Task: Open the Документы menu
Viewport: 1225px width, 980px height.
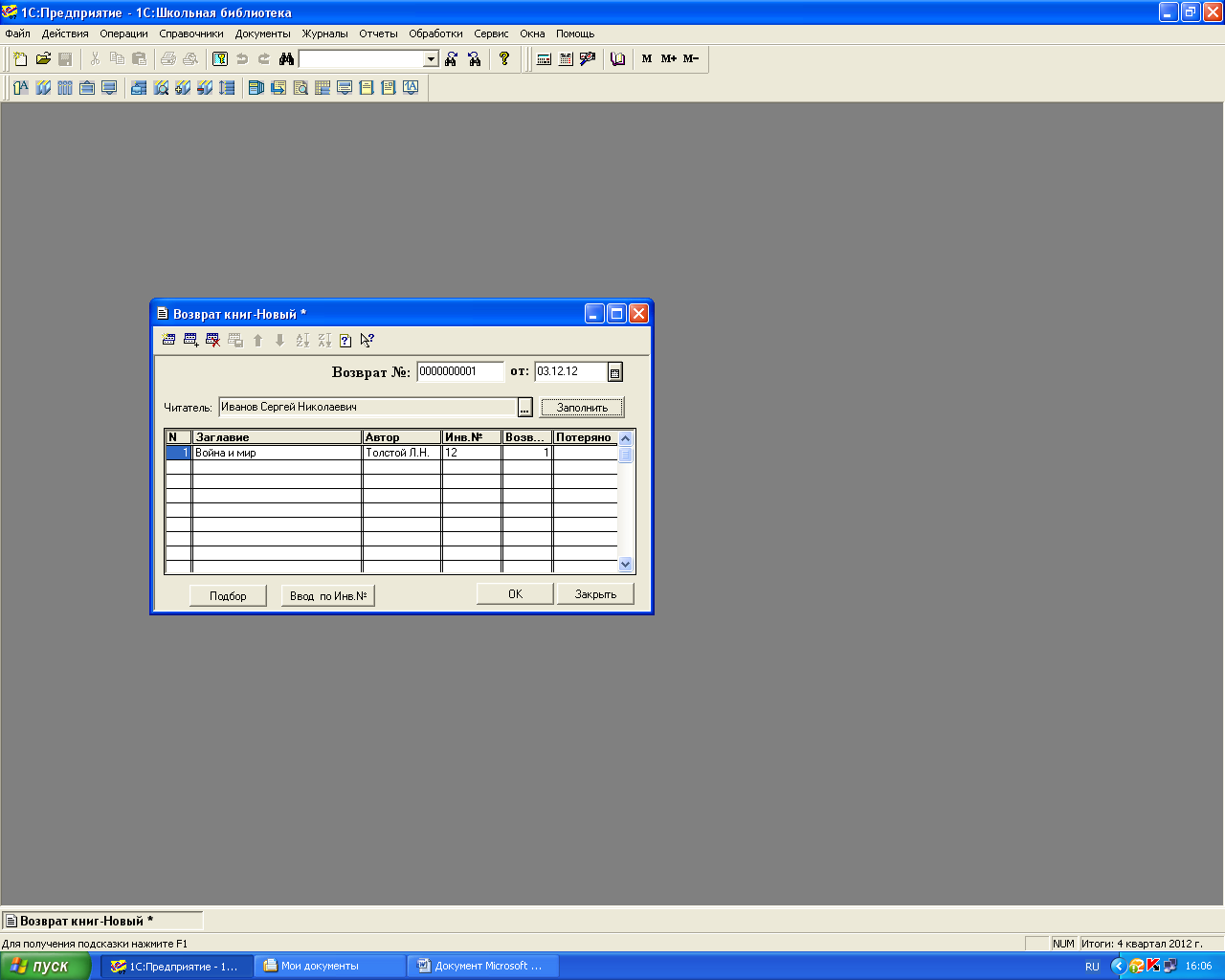Action: 263,33
